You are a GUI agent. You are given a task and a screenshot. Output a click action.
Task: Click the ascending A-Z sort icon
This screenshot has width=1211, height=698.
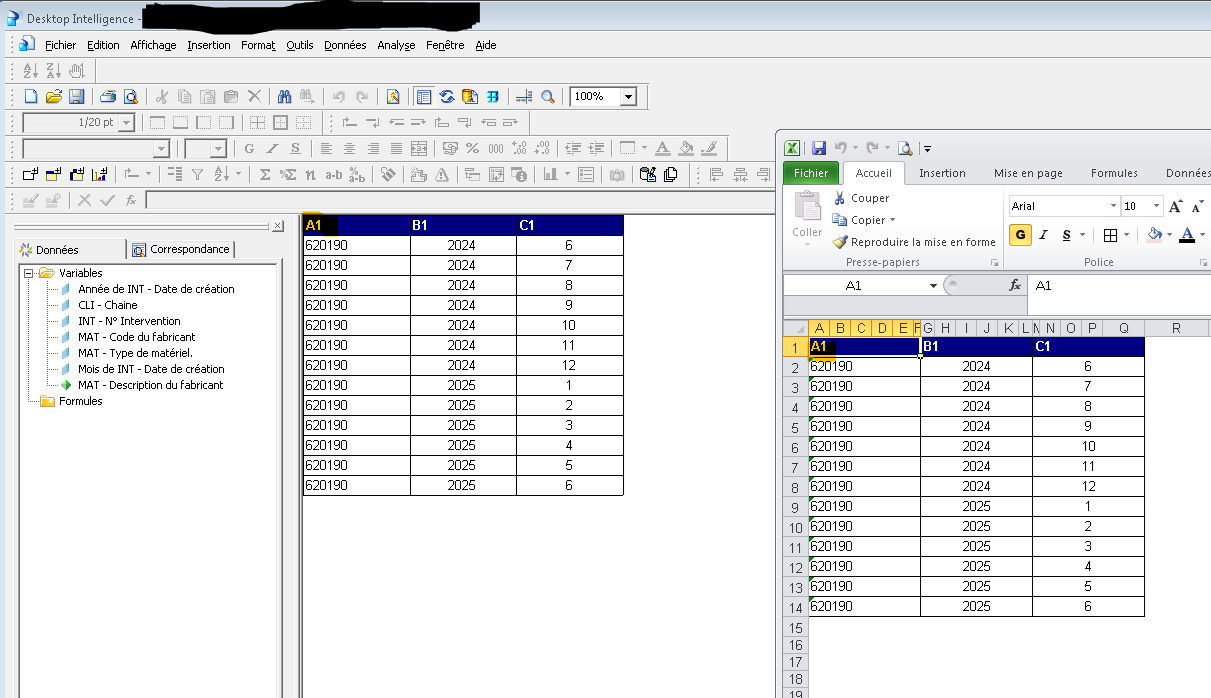pyautogui.click(x=30, y=70)
